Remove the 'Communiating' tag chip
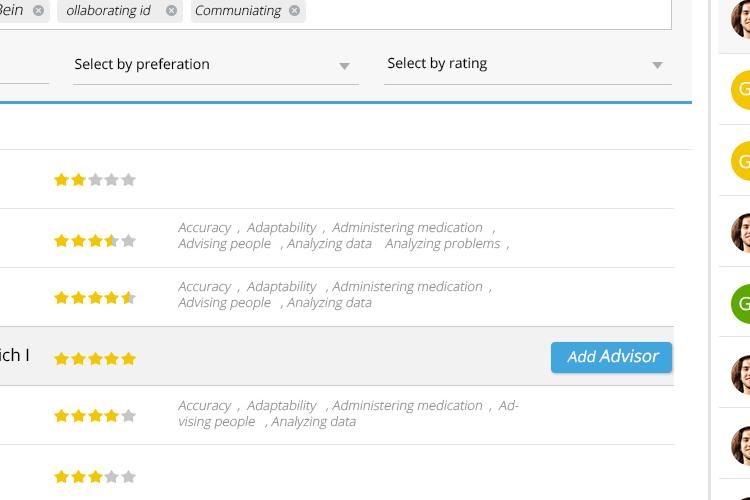 click(x=294, y=10)
